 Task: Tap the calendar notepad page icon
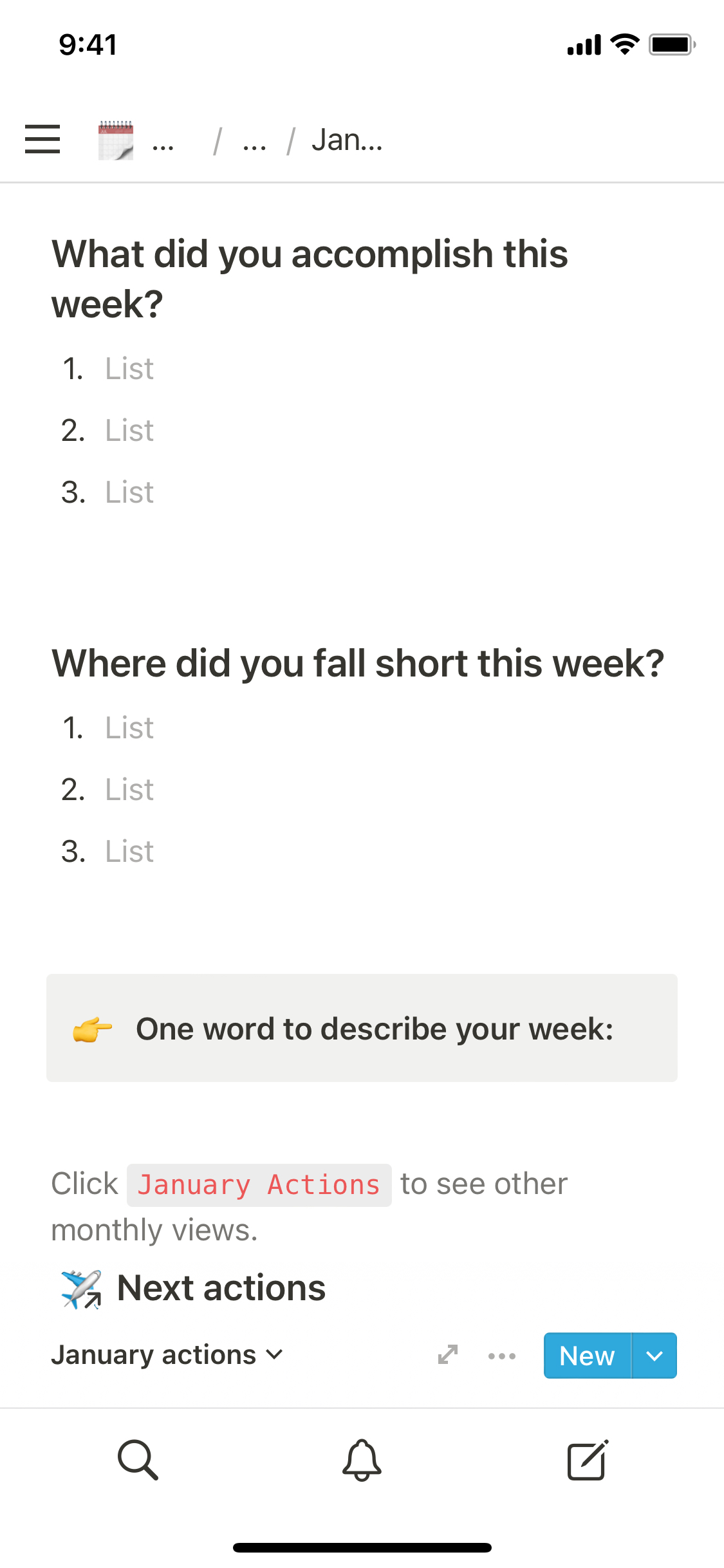[x=116, y=140]
